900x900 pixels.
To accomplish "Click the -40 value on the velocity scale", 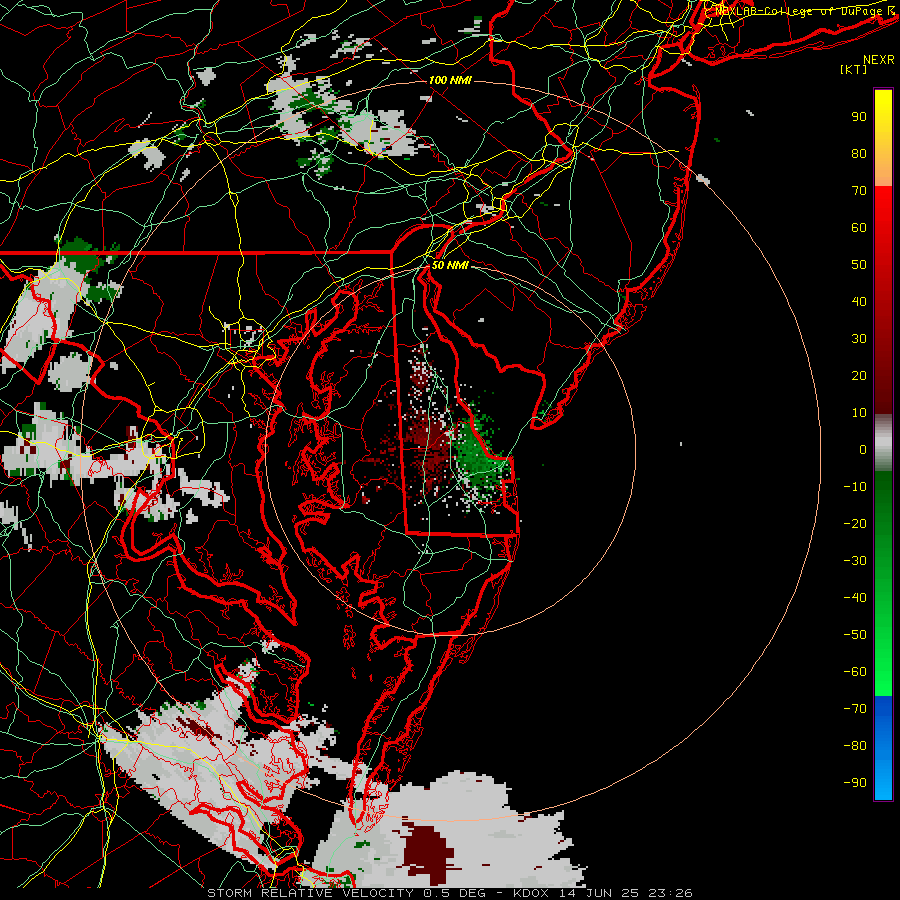I will (x=855, y=598).
